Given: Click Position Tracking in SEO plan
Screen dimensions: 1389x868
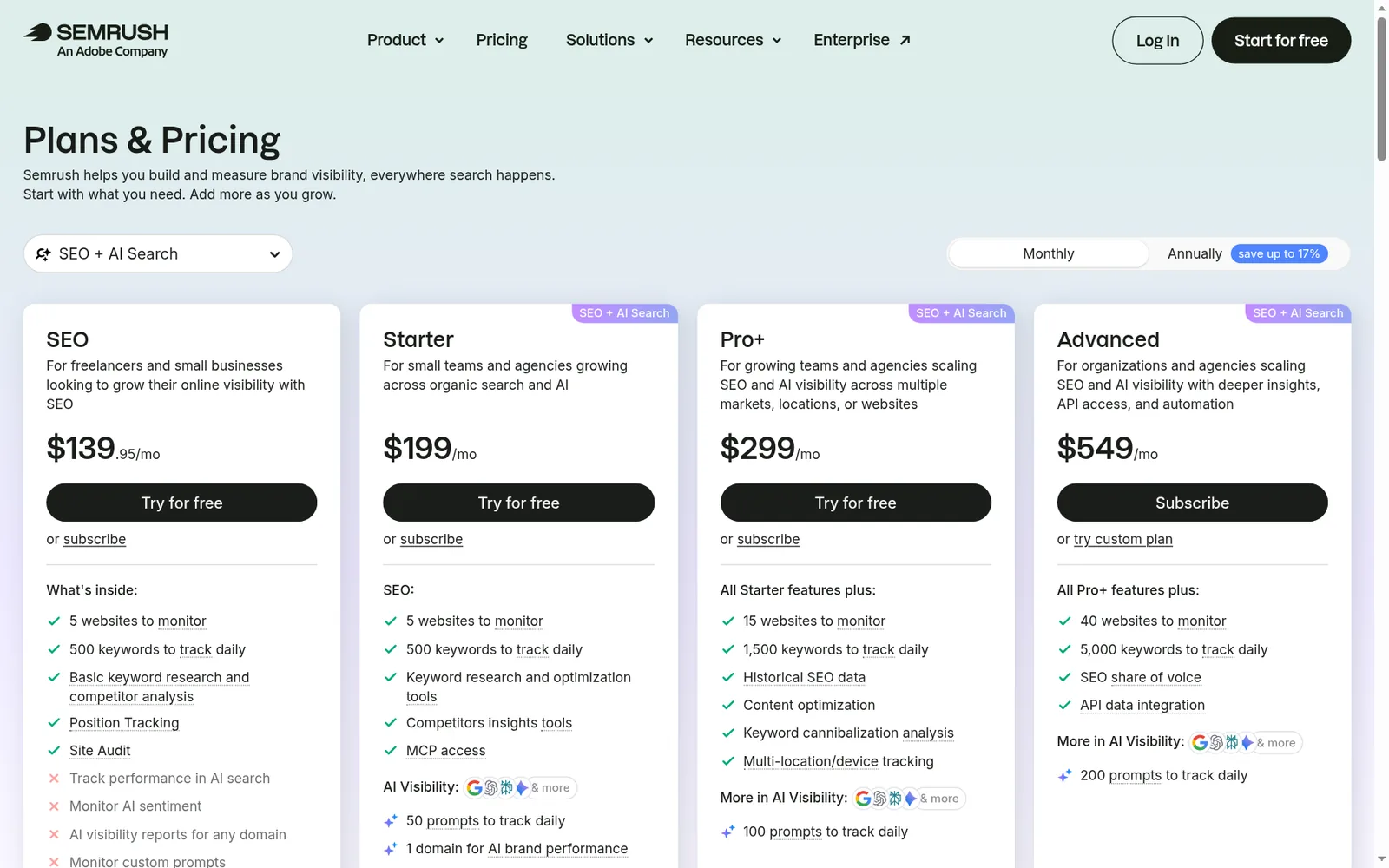Looking at the screenshot, I should point(124,723).
